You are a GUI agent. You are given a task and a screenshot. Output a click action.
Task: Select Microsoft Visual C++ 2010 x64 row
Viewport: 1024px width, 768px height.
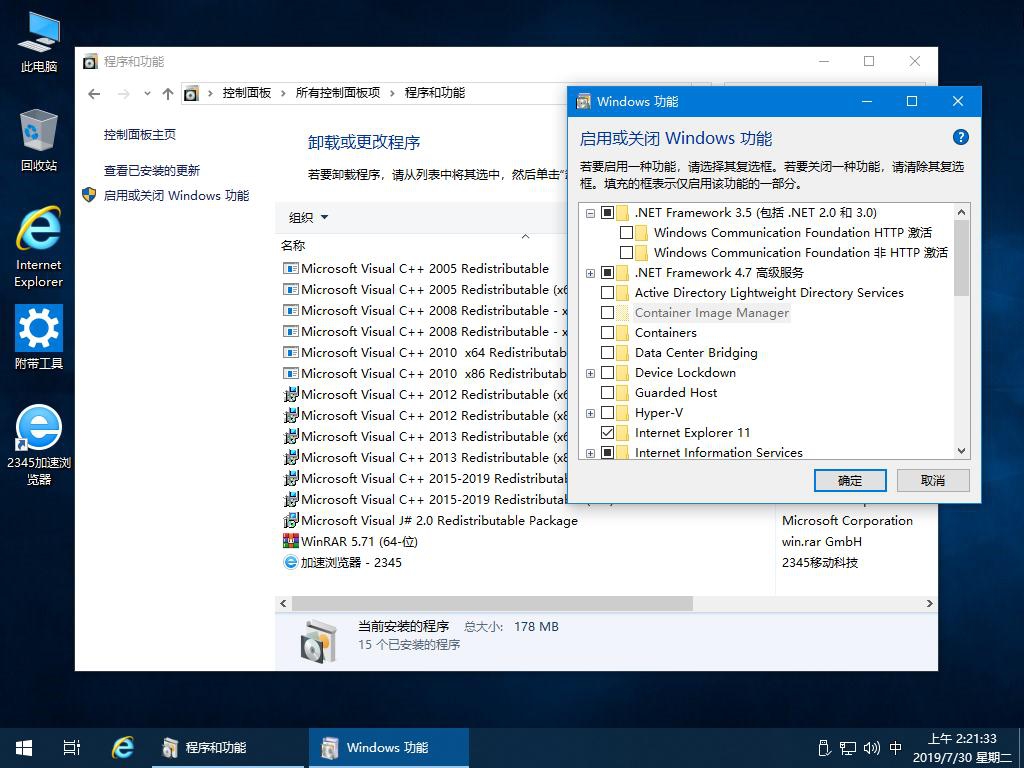423,353
